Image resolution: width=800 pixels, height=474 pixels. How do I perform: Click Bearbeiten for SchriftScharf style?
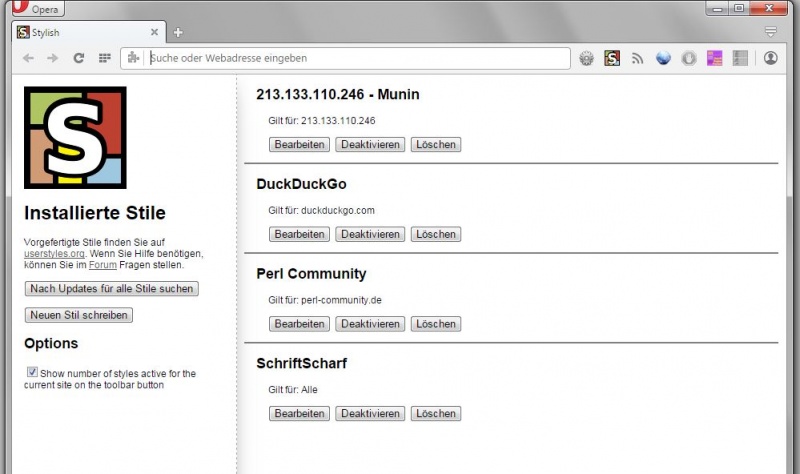click(x=299, y=413)
